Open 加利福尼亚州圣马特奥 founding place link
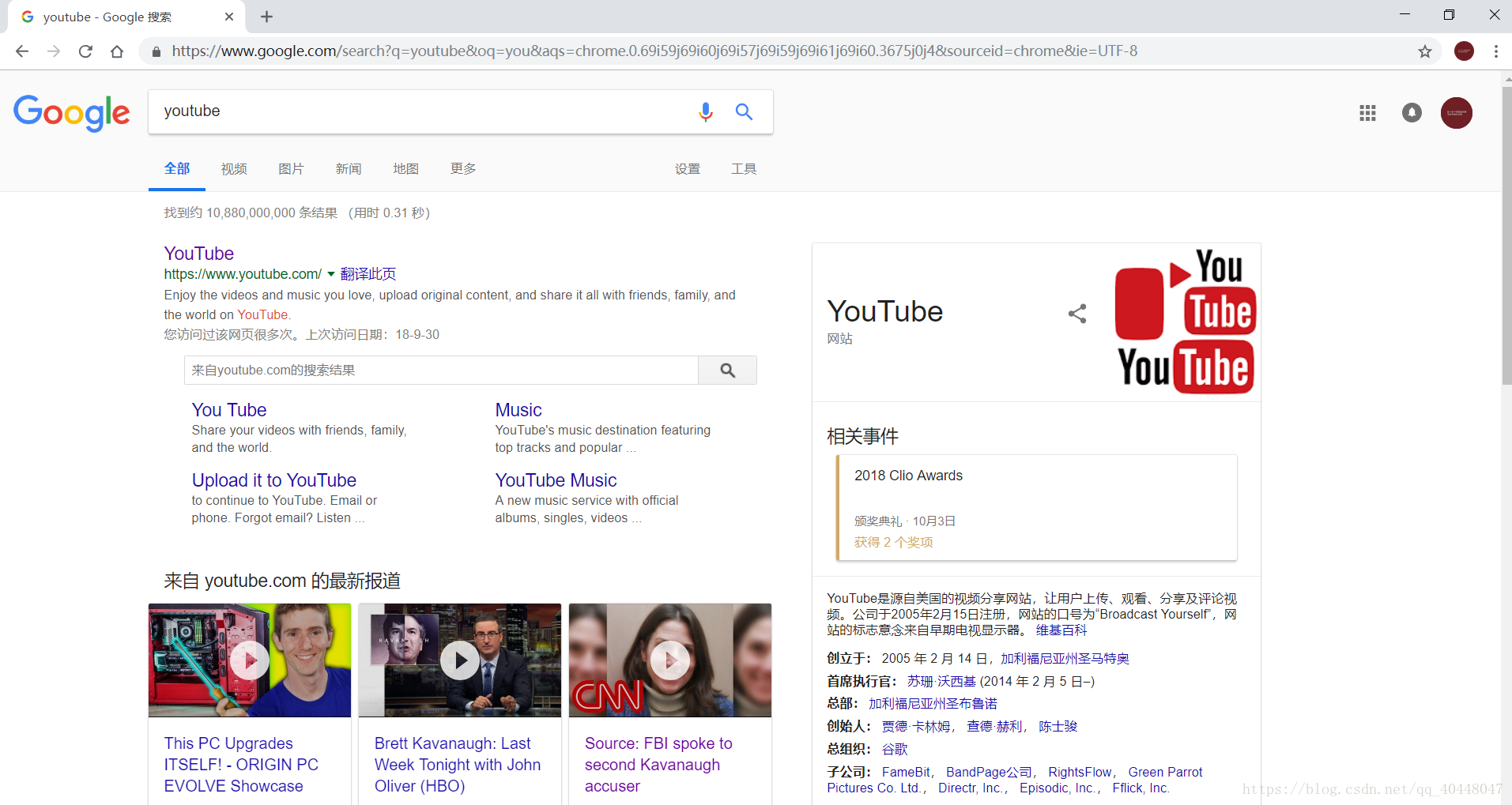The width and height of the screenshot is (1512, 805). (x=1065, y=659)
